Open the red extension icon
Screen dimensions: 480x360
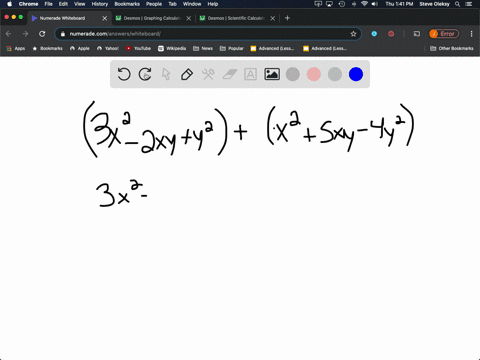pos(391,34)
